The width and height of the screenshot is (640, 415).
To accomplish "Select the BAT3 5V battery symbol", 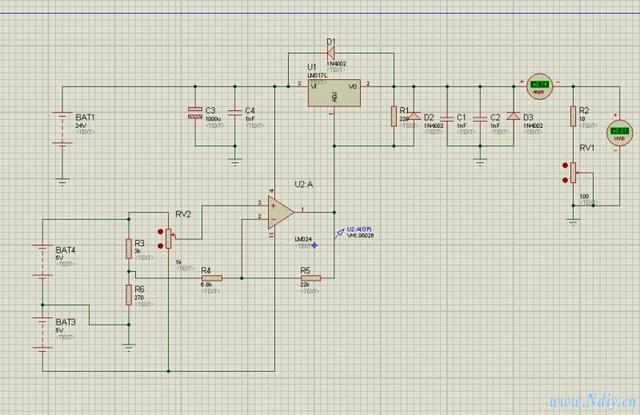I will tap(42, 333).
